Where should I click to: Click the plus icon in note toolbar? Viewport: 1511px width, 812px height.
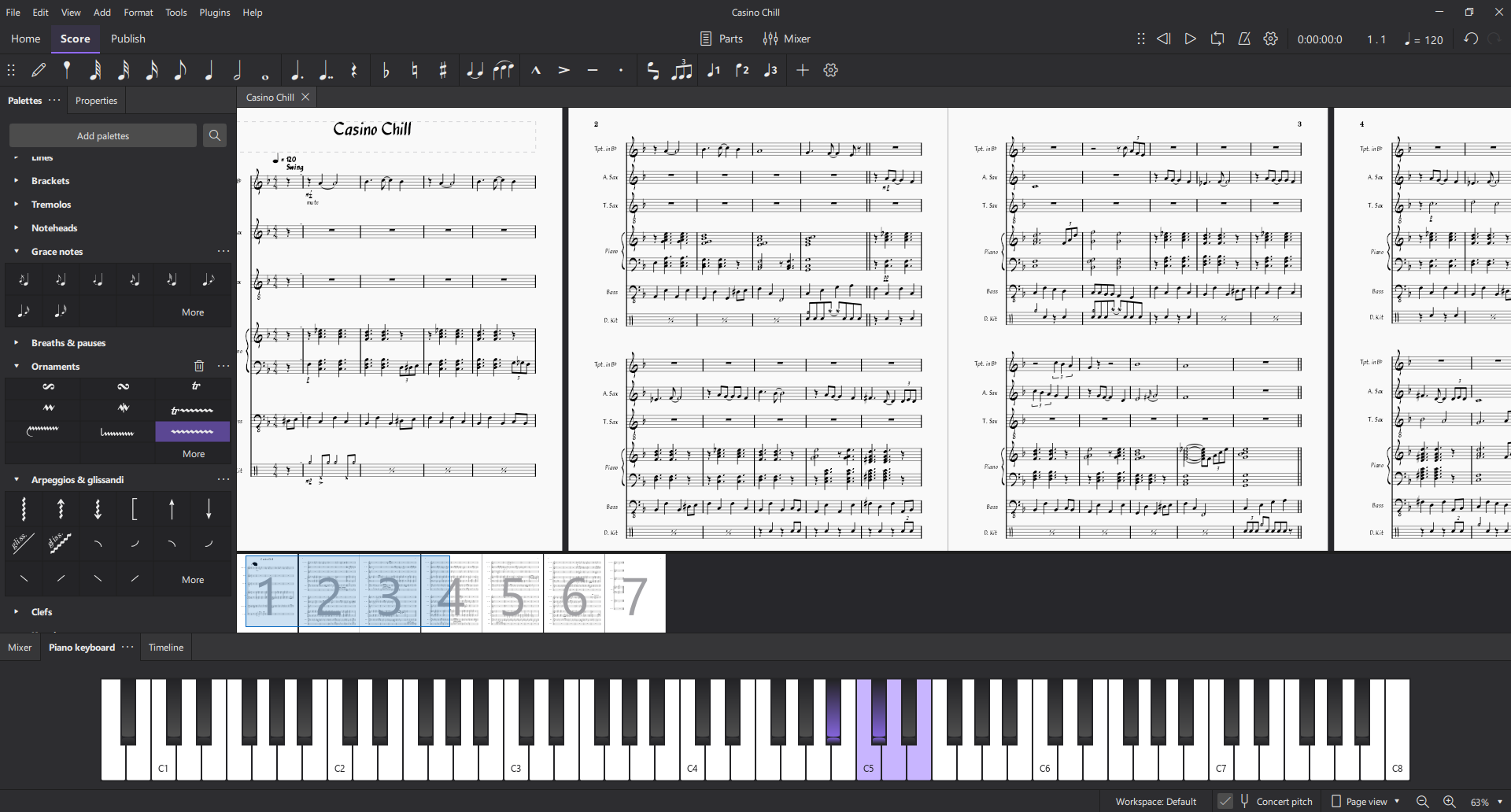802,70
